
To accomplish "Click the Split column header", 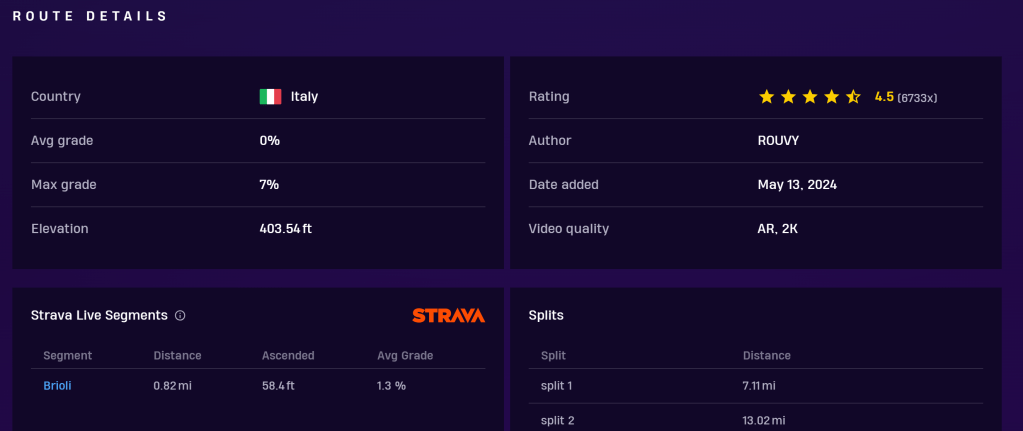I will 553,355.
